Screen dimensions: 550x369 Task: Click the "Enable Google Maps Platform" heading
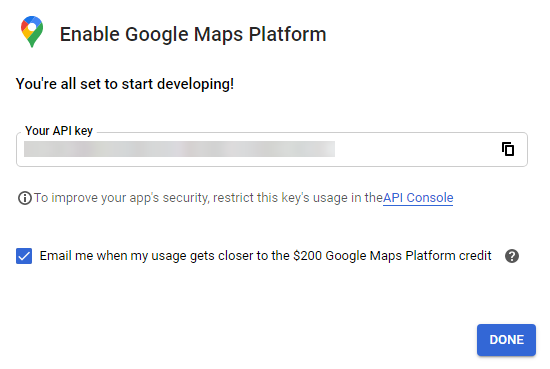click(x=193, y=34)
